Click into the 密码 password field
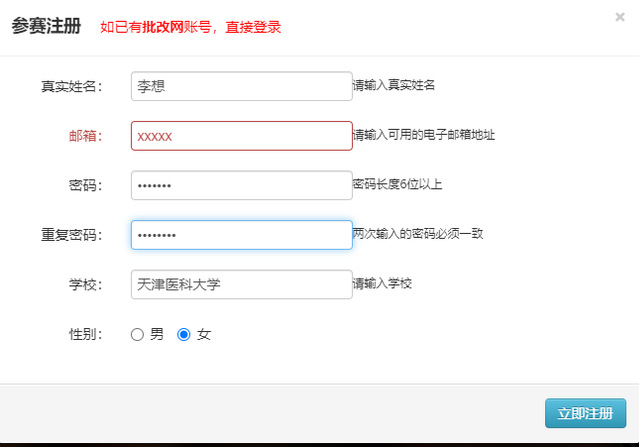 242,185
